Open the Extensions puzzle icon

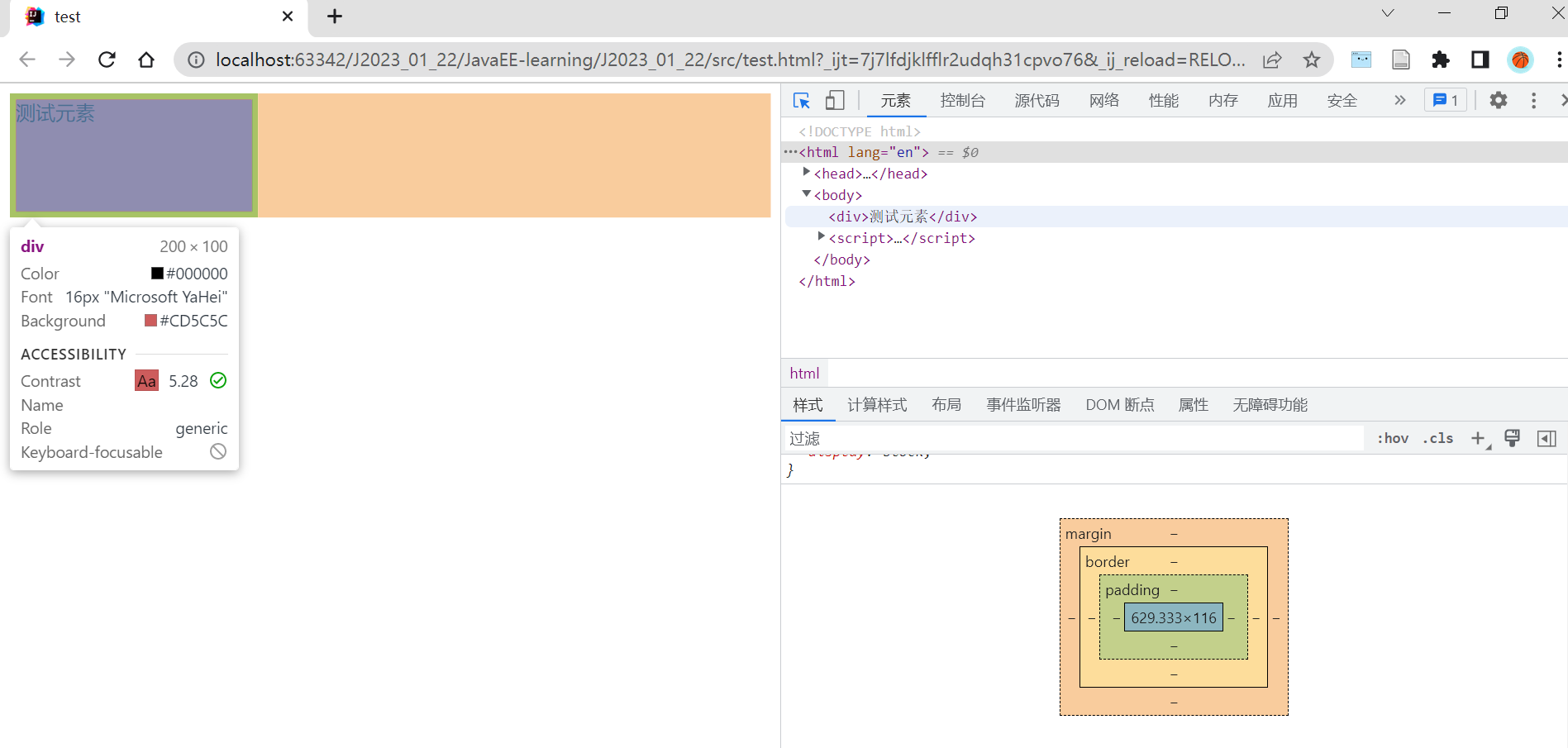[1441, 60]
